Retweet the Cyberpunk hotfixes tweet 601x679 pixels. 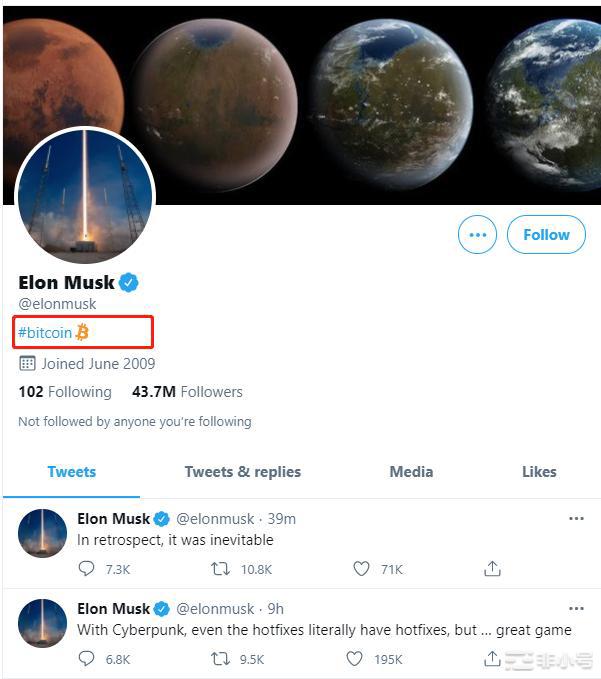pos(221,659)
